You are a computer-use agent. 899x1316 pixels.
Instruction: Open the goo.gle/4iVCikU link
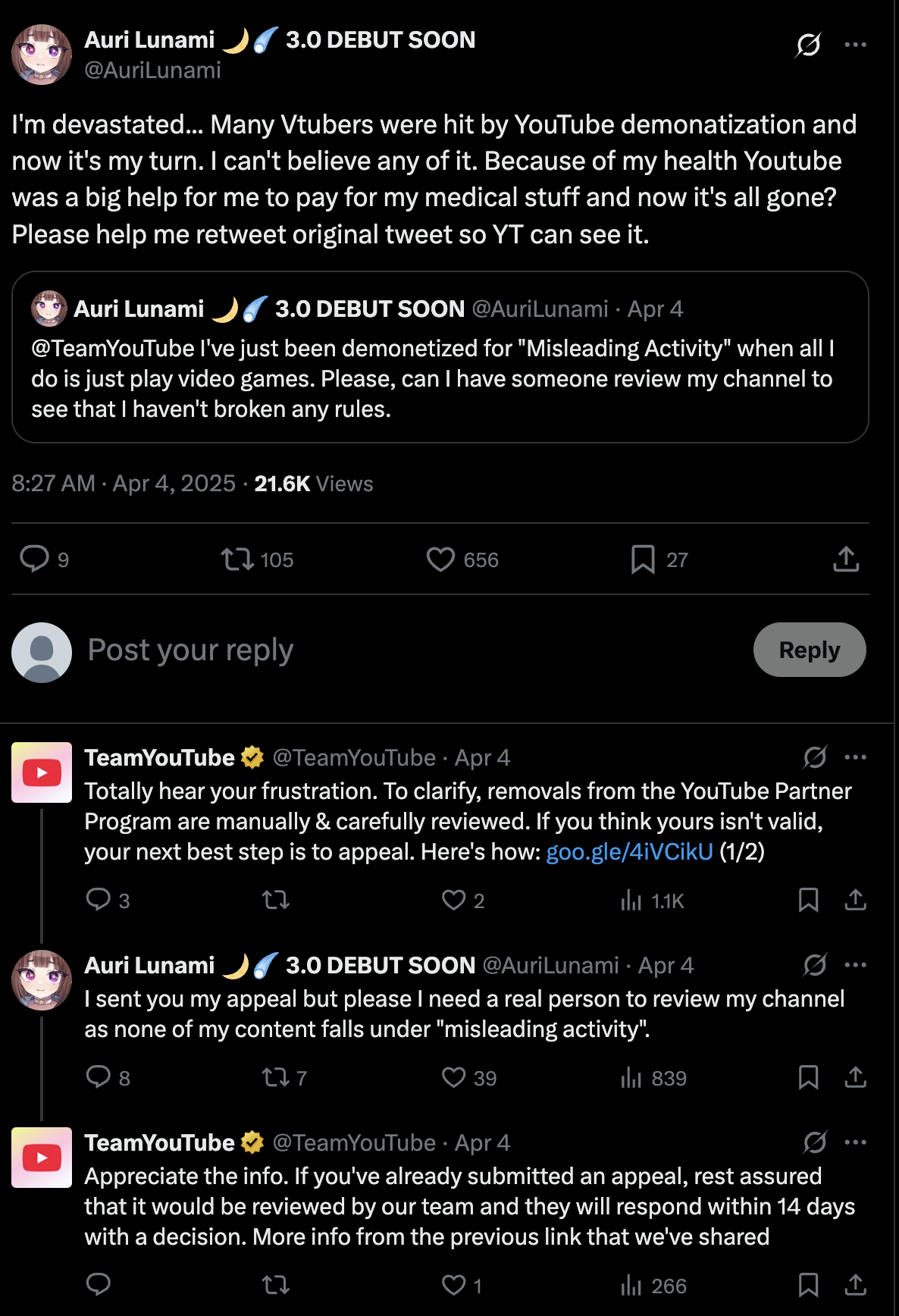pyautogui.click(x=629, y=852)
